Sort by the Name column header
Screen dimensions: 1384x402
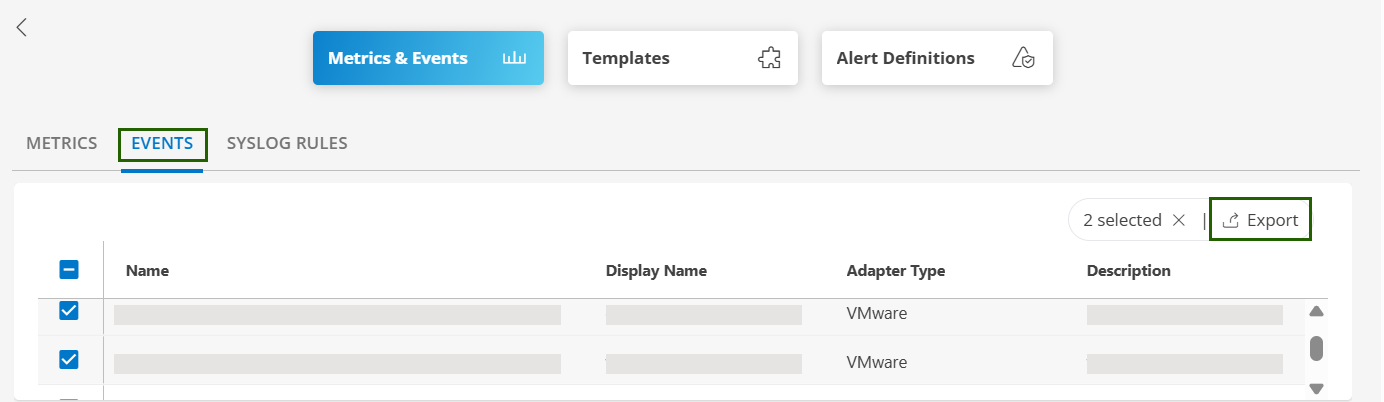[x=147, y=271]
